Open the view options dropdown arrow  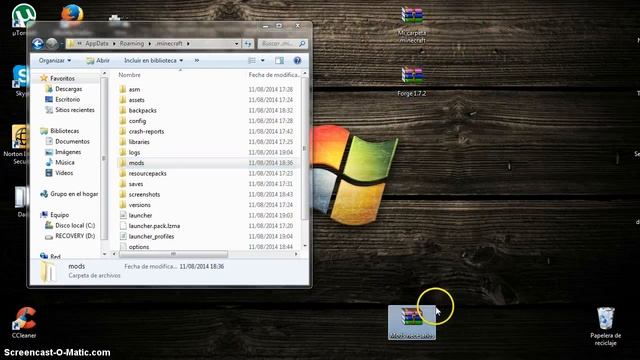point(263,60)
